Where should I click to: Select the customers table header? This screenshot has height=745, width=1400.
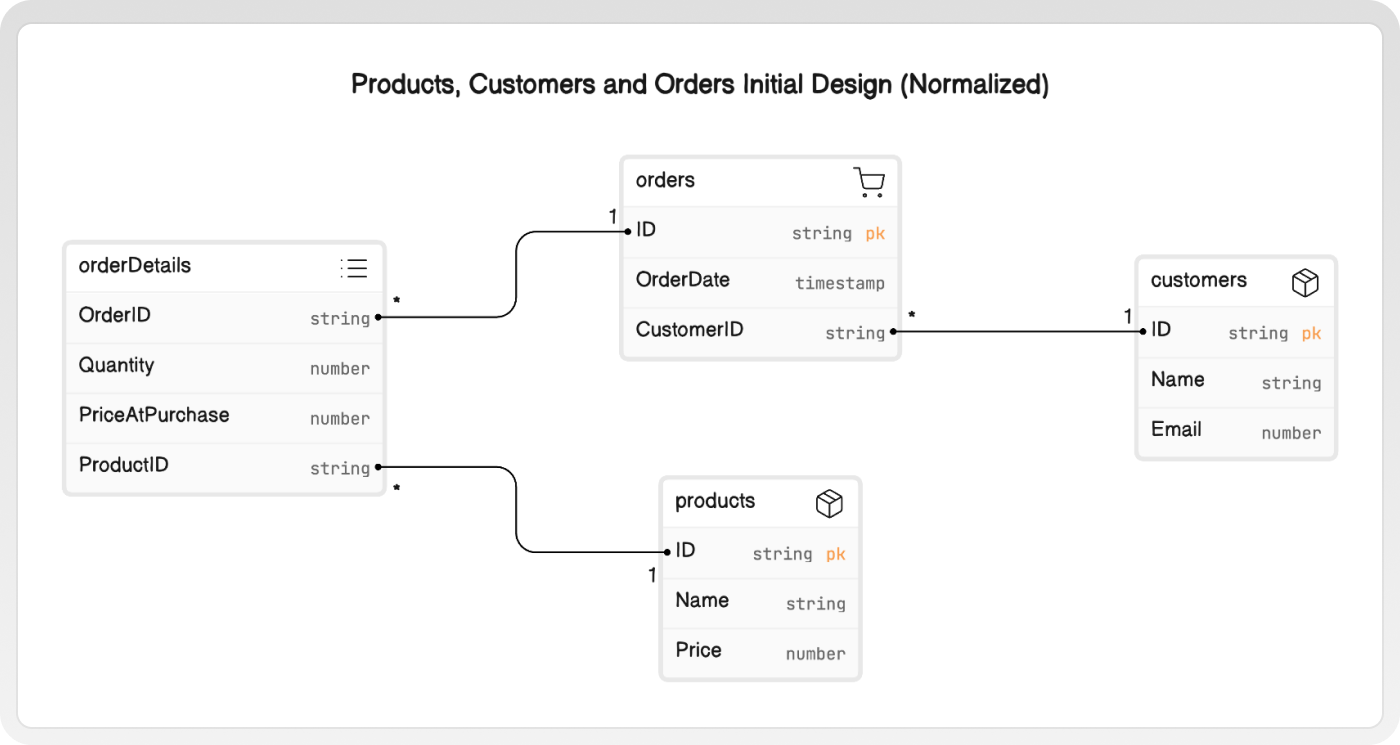coord(1197,280)
